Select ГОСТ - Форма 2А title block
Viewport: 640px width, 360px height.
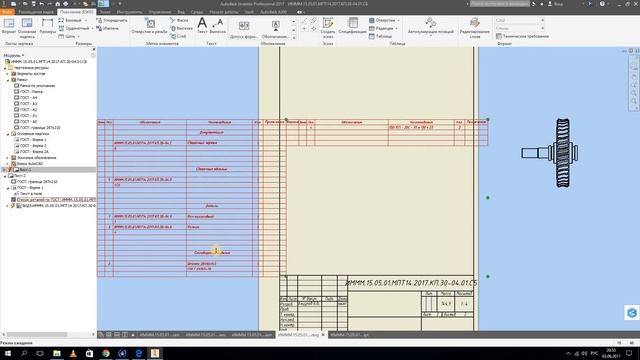(x=31, y=152)
